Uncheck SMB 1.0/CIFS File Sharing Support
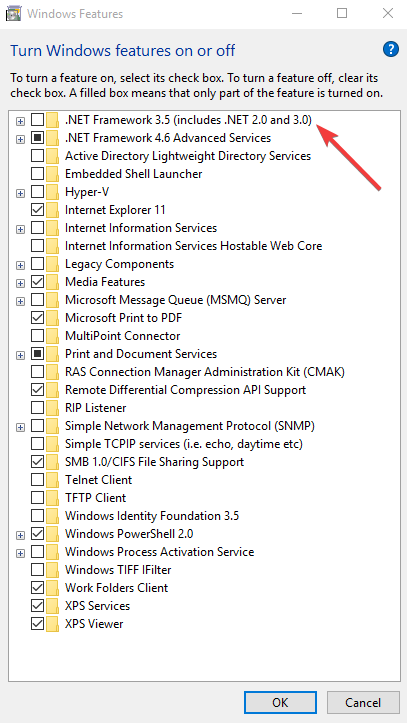 point(37,462)
